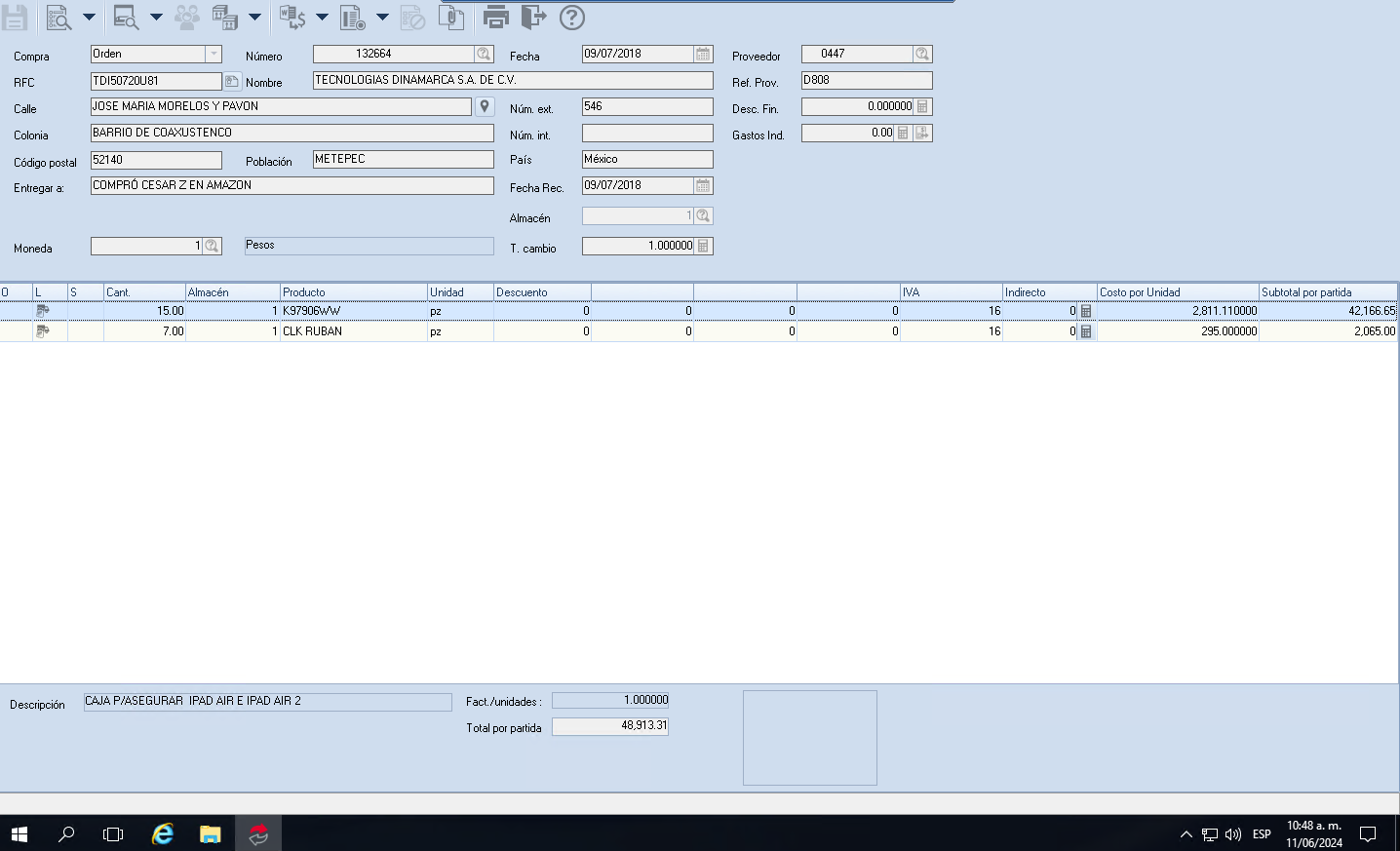Viewport: 1400px width, 851px height.
Task: Open Windows taskbar search
Action: pos(66,833)
